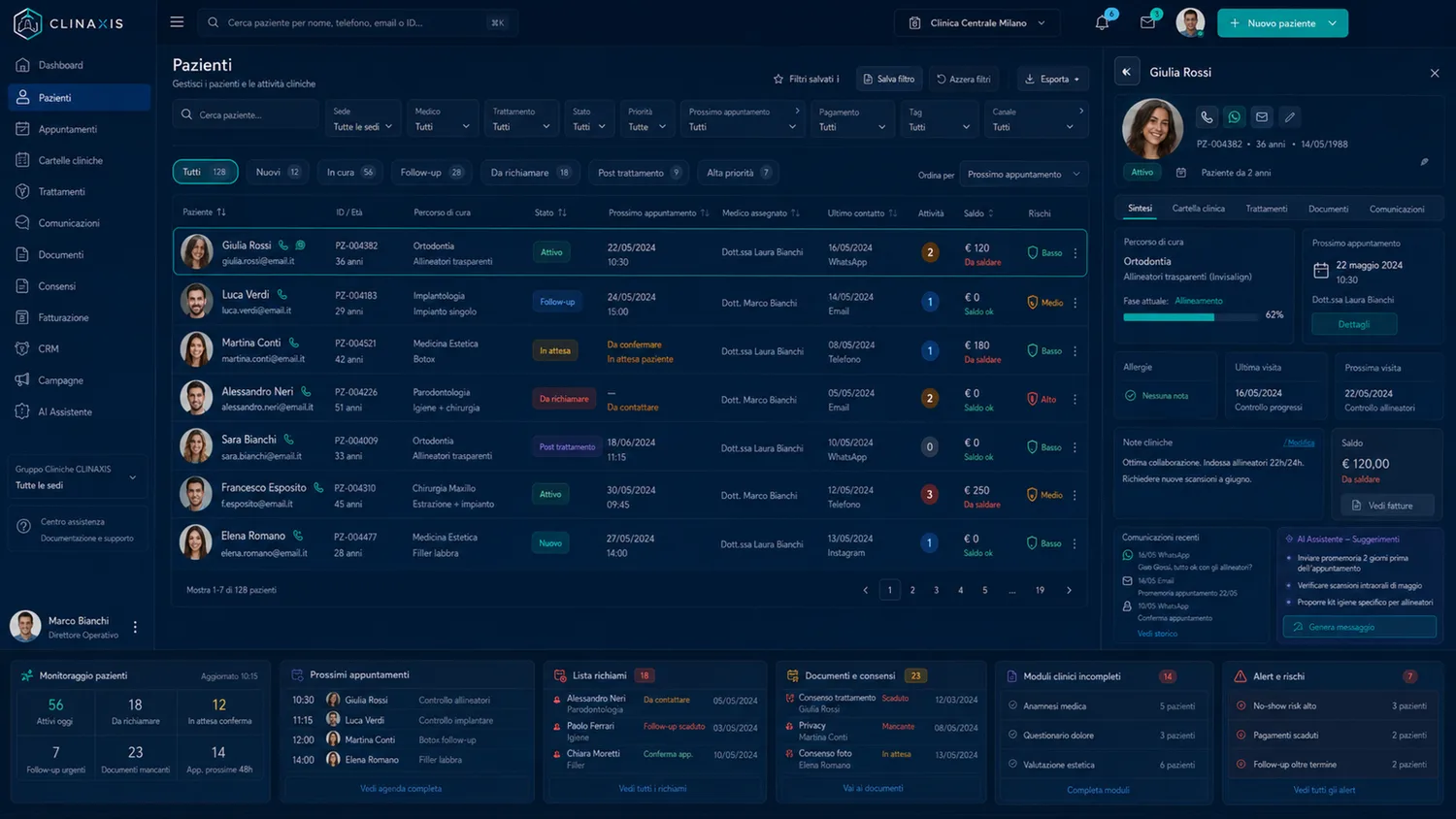Expand Gruppo Cliniche Tutte le sedi selector
1456x819 pixels.
click(x=77, y=477)
